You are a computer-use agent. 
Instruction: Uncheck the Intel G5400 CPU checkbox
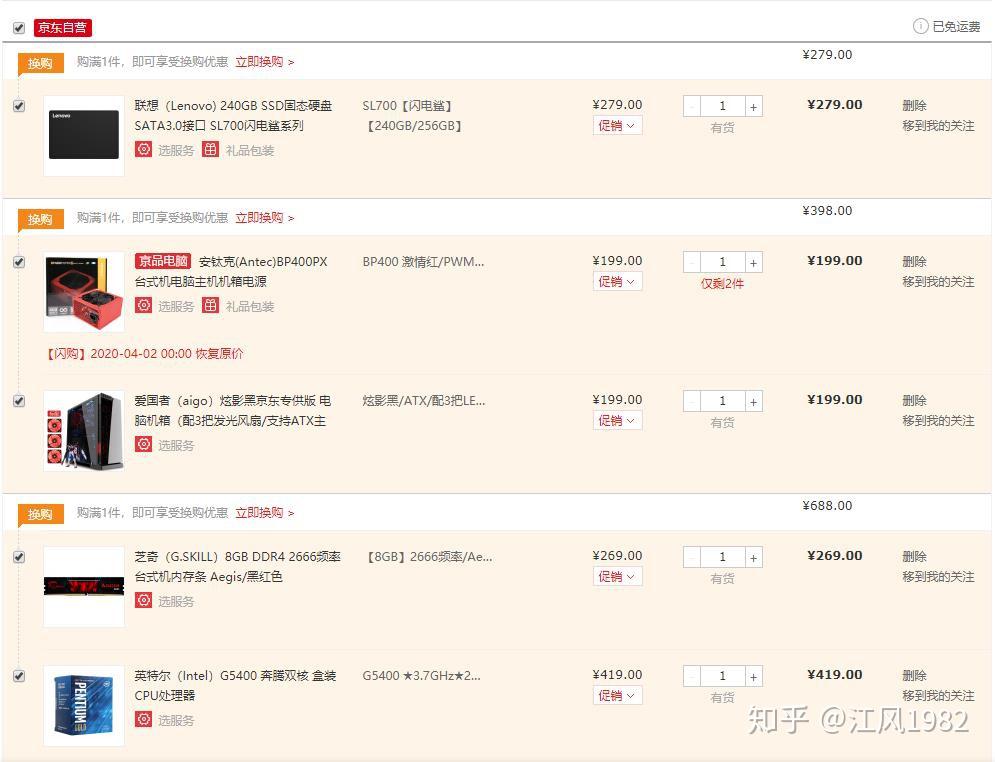coord(19,676)
